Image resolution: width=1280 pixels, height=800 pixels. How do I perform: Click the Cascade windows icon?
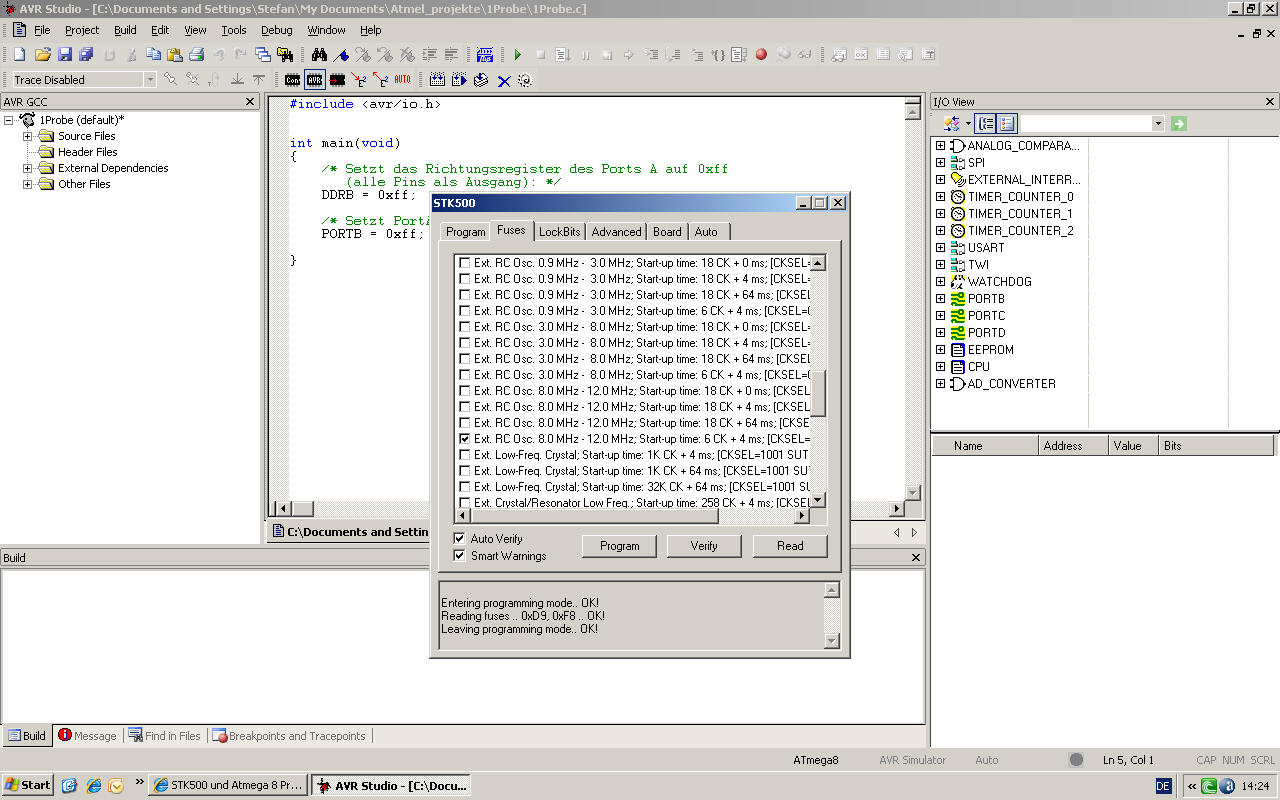coord(263,55)
